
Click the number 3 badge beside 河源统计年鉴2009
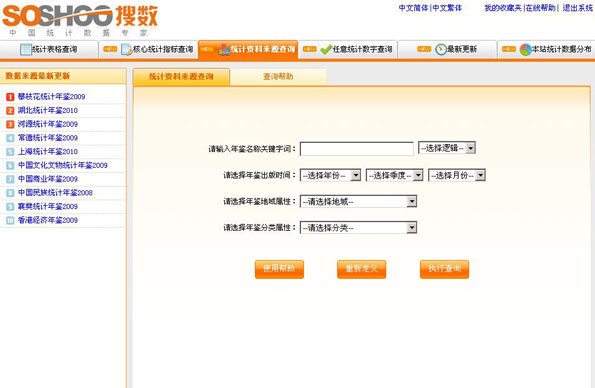pos(10,124)
